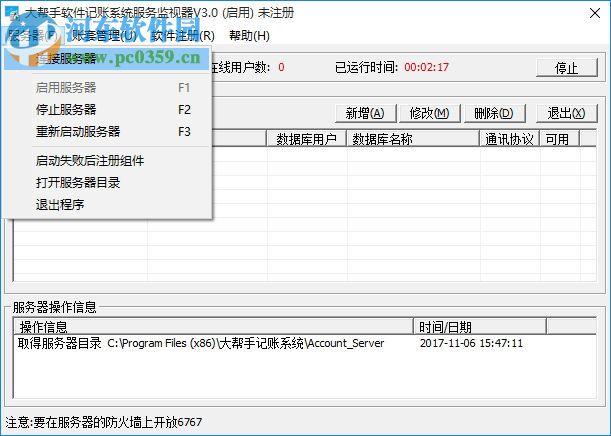Click the application icon in title bar

pyautogui.click(x=12, y=13)
